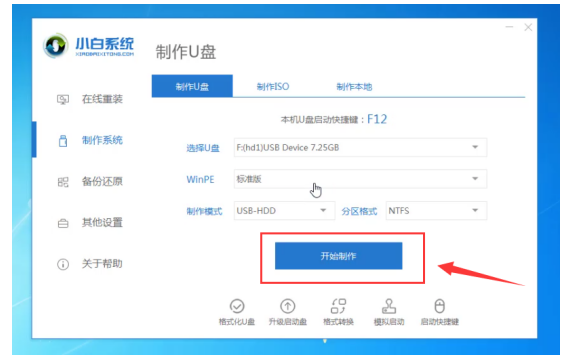Minimize the 小白系统 window

pos(509,27)
